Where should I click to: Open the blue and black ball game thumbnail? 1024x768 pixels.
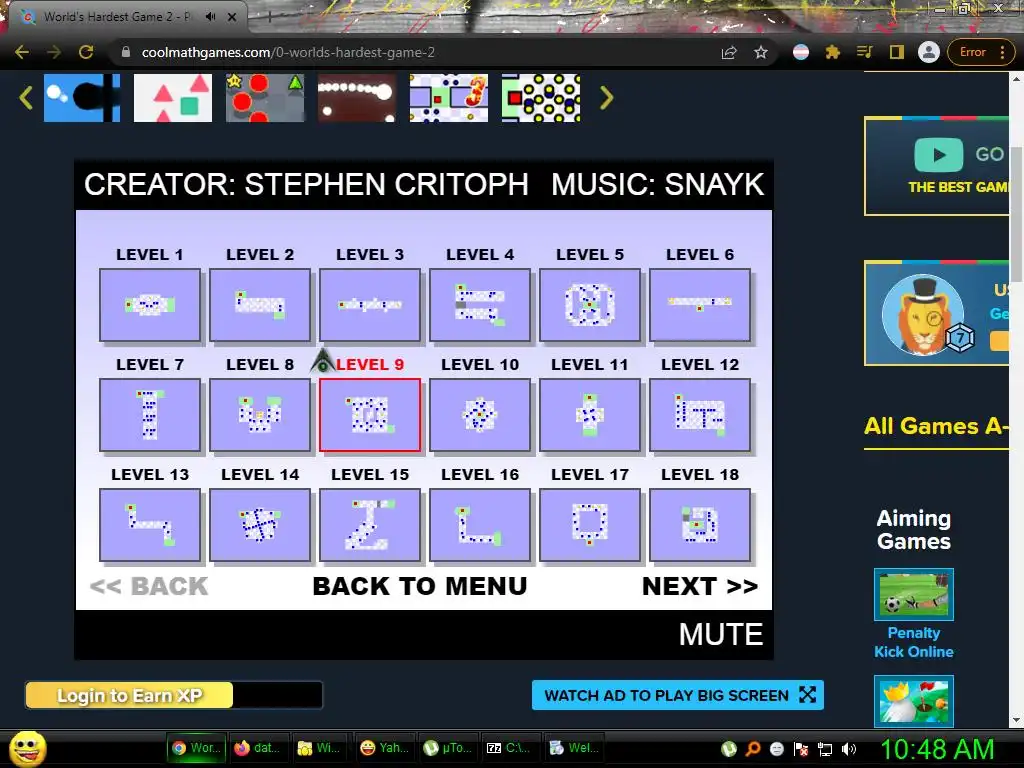pyautogui.click(x=82, y=98)
